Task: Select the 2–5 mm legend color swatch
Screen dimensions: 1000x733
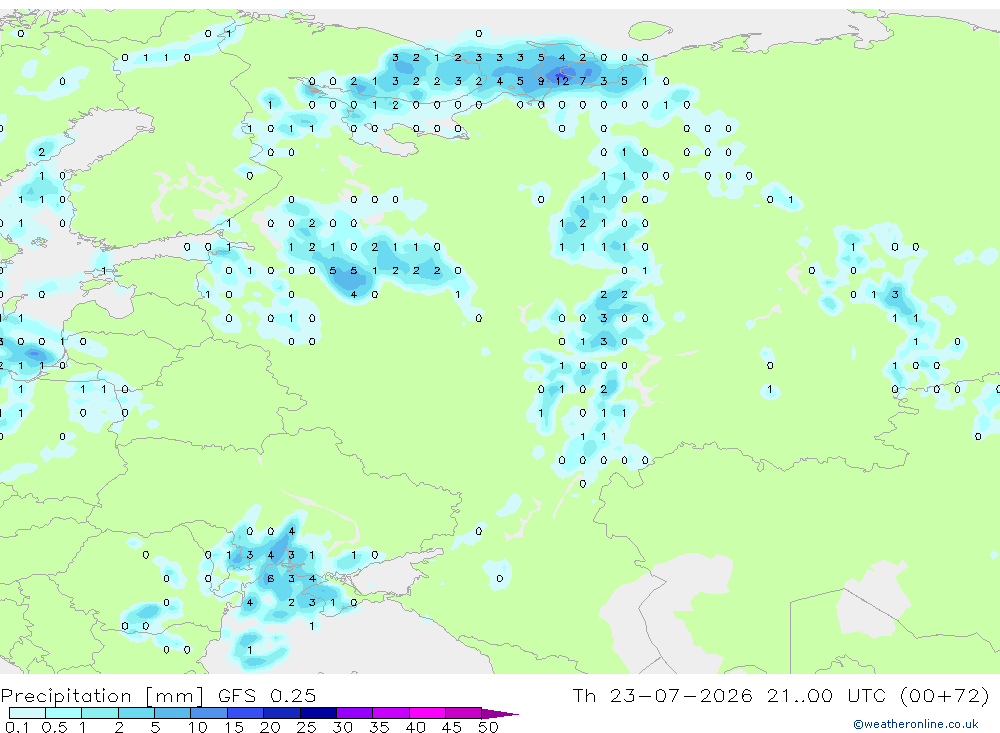Action: point(136,713)
